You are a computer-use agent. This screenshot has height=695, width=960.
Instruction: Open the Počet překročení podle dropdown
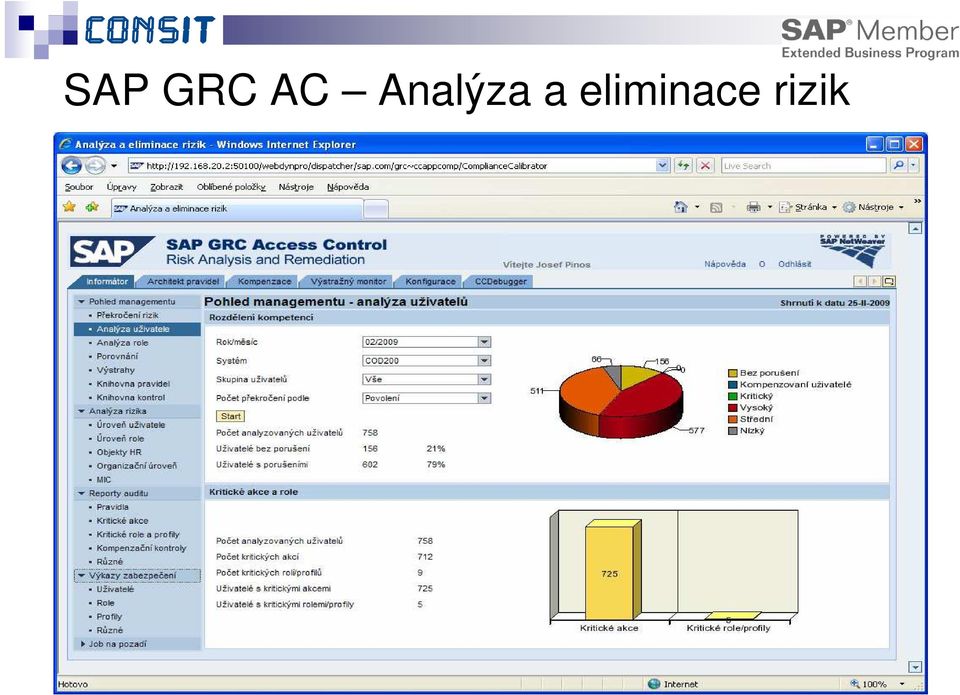click(484, 398)
